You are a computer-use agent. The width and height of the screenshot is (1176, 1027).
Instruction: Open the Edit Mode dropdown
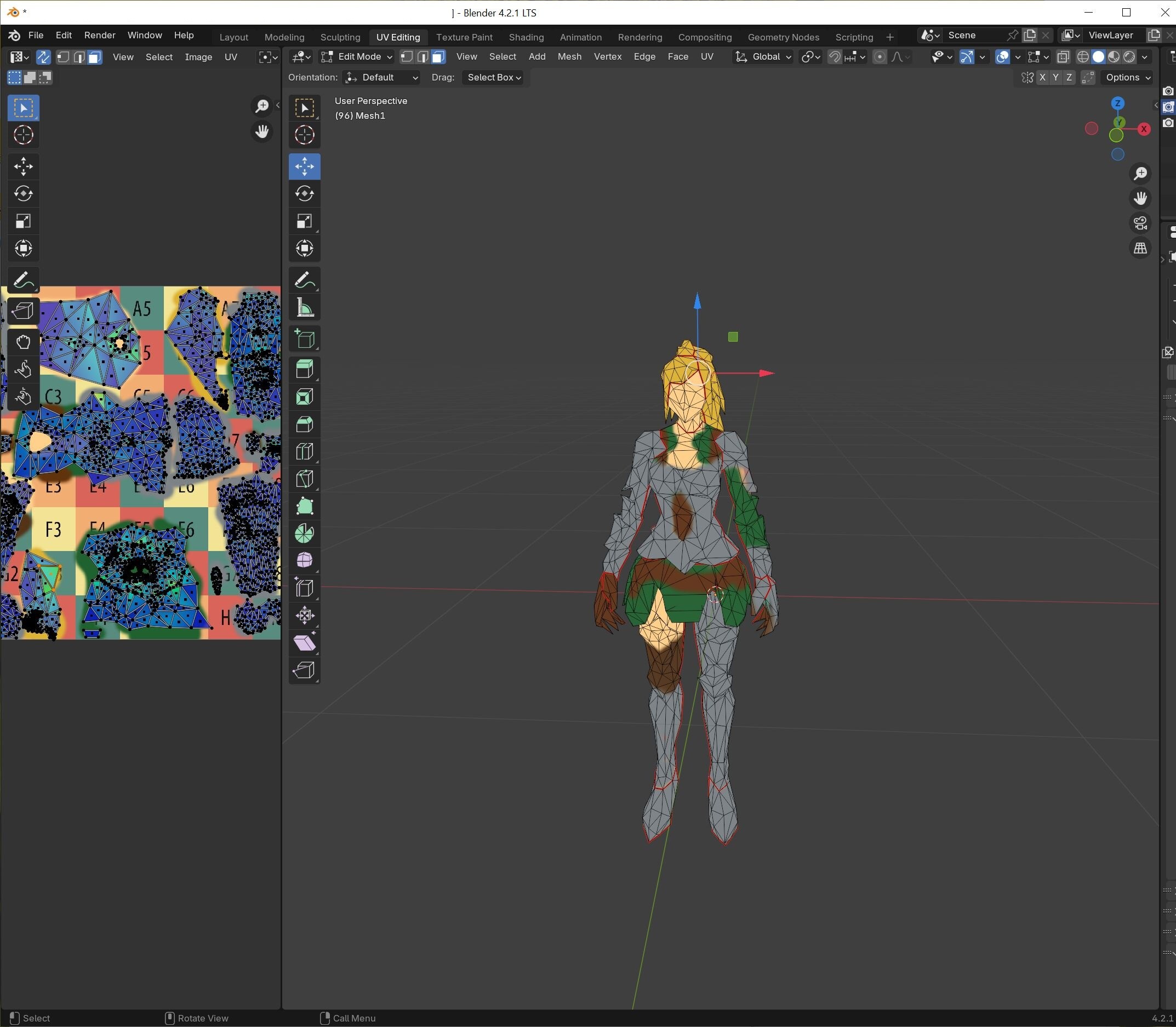click(357, 57)
